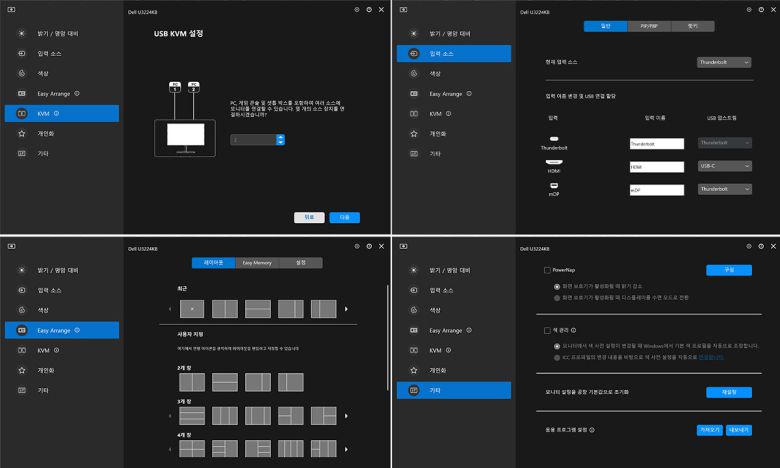780x468 pixels.
Task: Open USB-C upstream dropdown in HDMI row
Action: pyautogui.click(x=725, y=166)
